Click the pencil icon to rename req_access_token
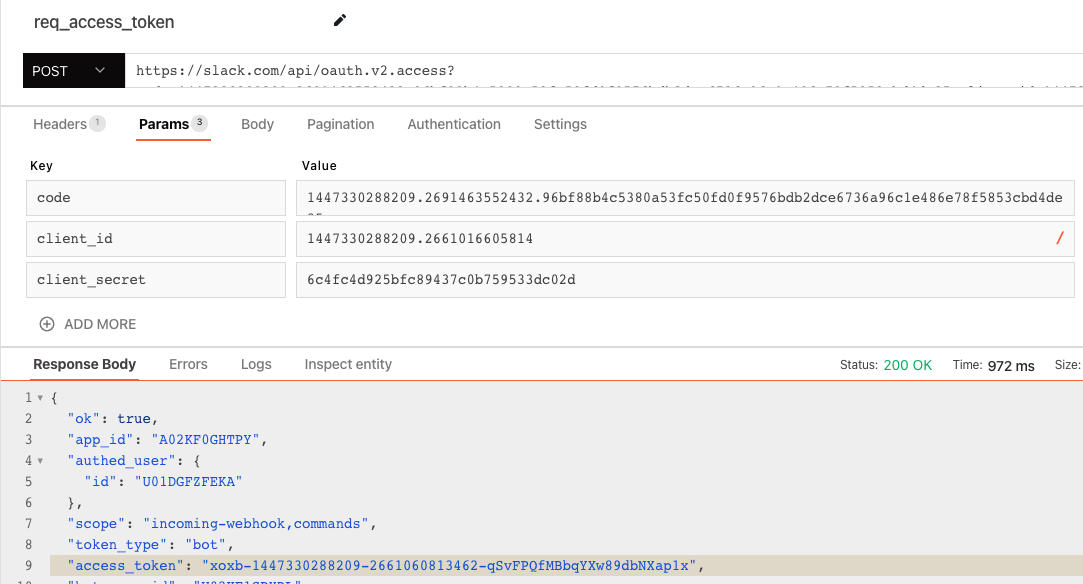The width and height of the screenshot is (1083, 584). coord(339,20)
